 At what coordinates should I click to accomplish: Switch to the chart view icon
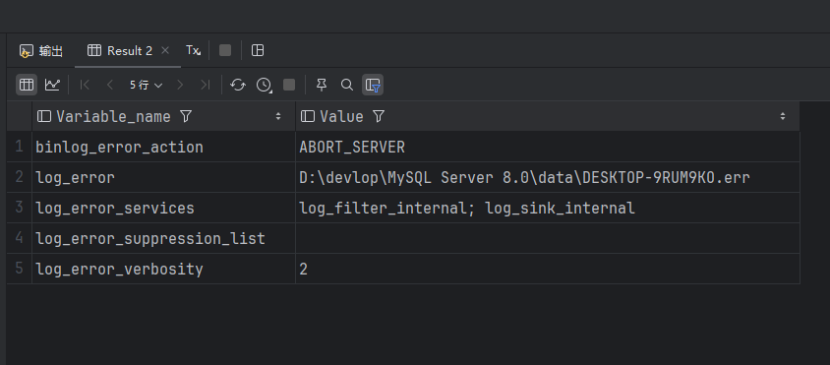tap(52, 85)
